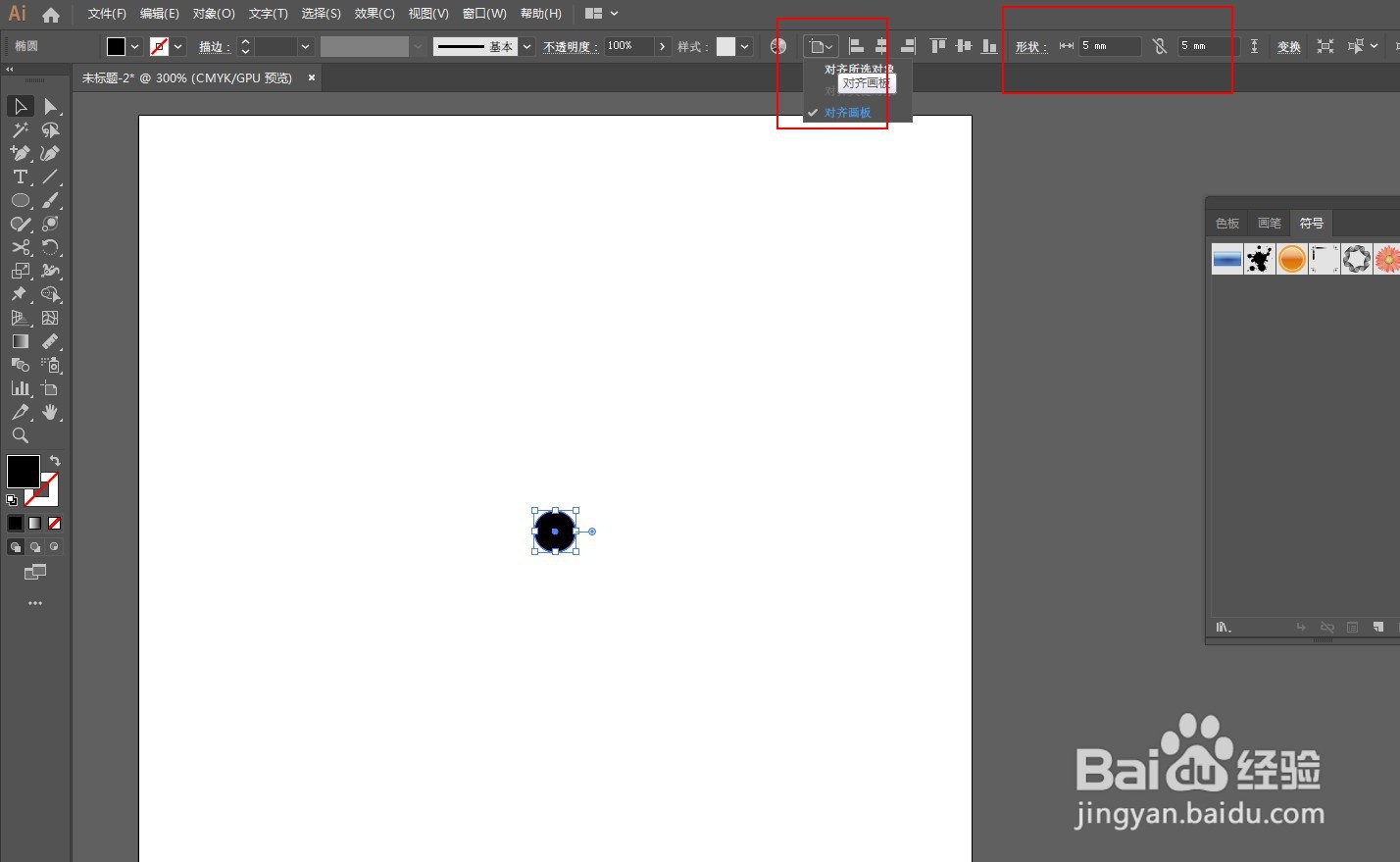Image resolution: width=1400 pixels, height=862 pixels.
Task: Select the Blend tool
Action: coord(21,365)
